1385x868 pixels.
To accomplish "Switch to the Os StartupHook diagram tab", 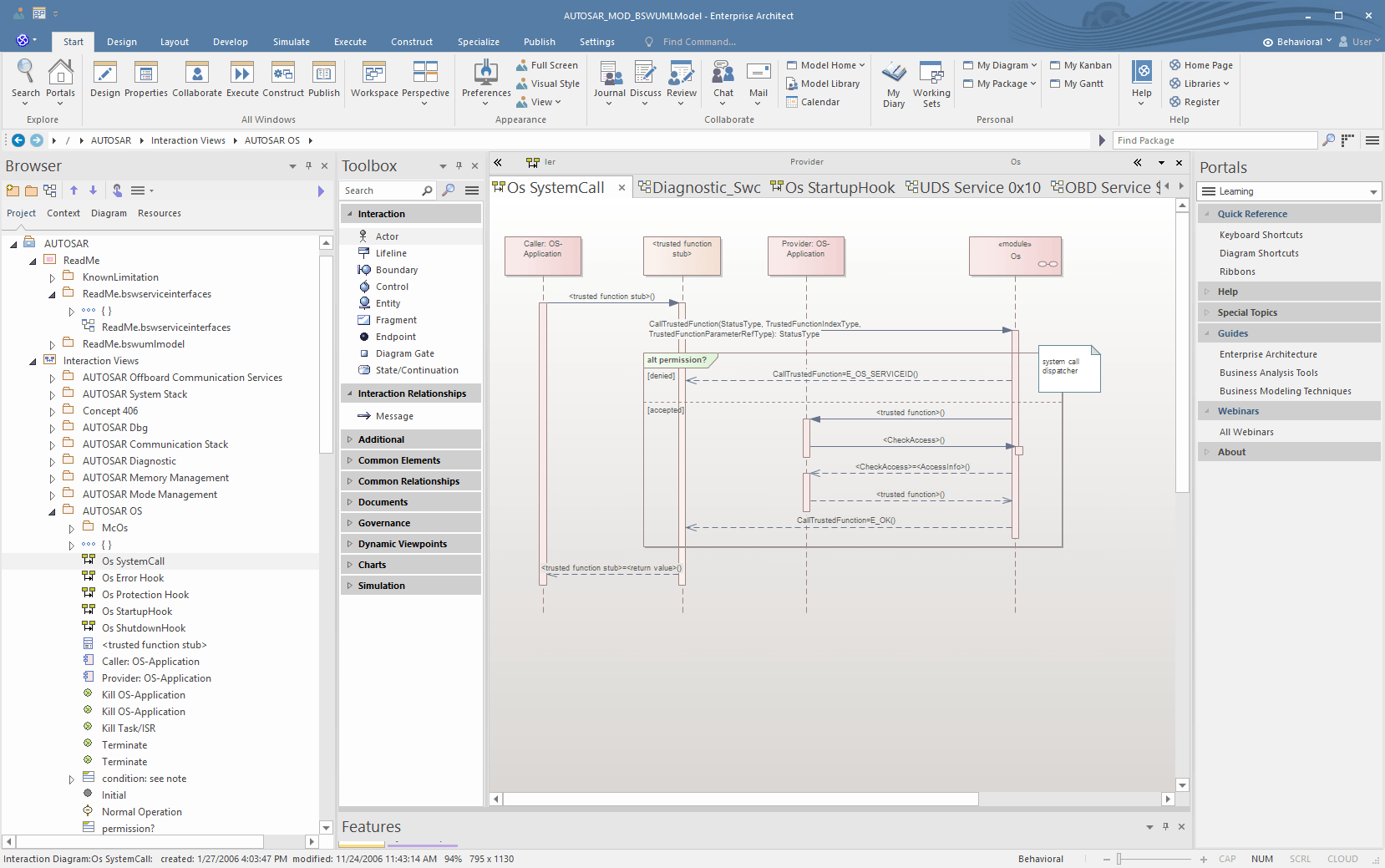I will 832,188.
